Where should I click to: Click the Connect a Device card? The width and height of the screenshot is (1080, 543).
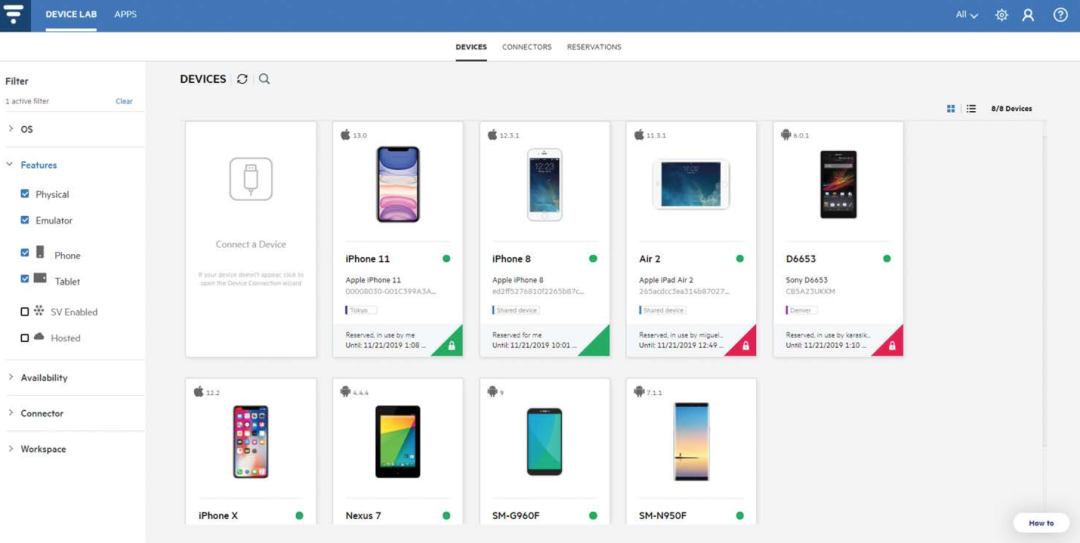251,239
